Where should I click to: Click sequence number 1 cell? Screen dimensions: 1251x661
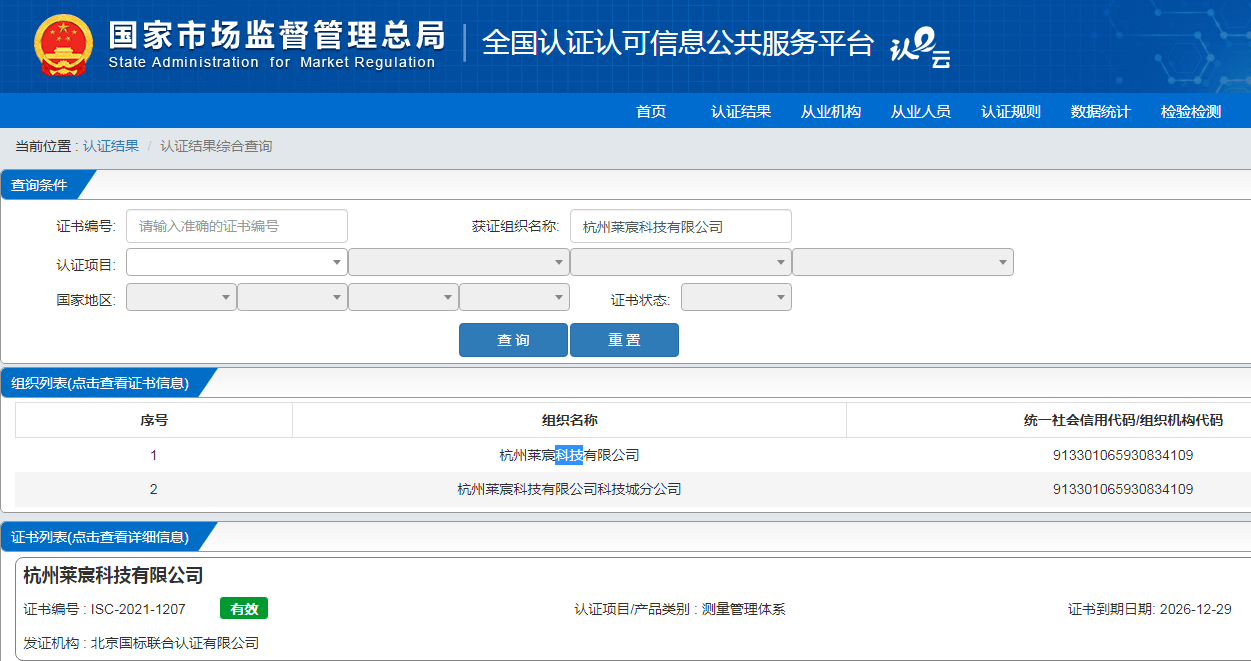pos(154,455)
